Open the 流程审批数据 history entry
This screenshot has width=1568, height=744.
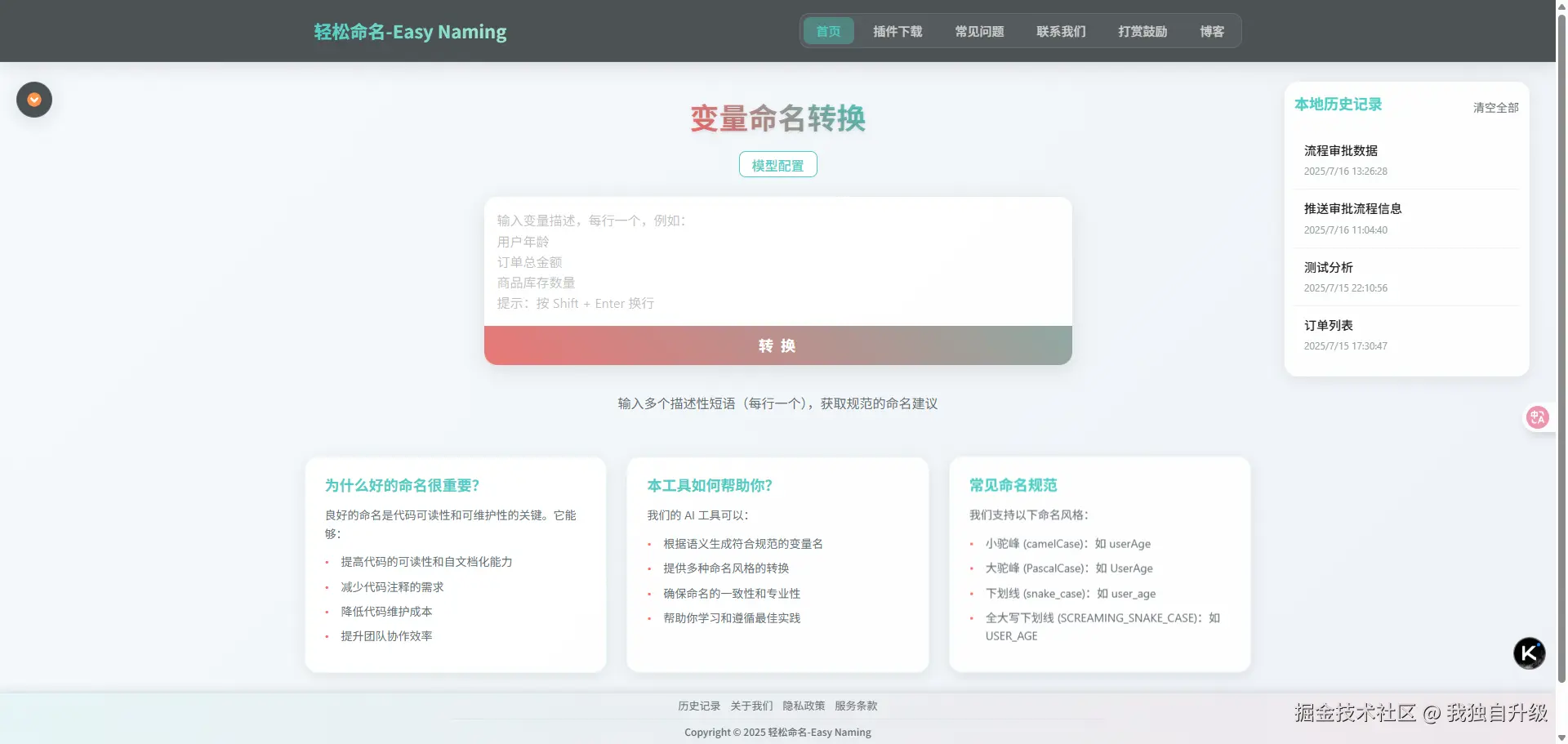(x=1341, y=150)
